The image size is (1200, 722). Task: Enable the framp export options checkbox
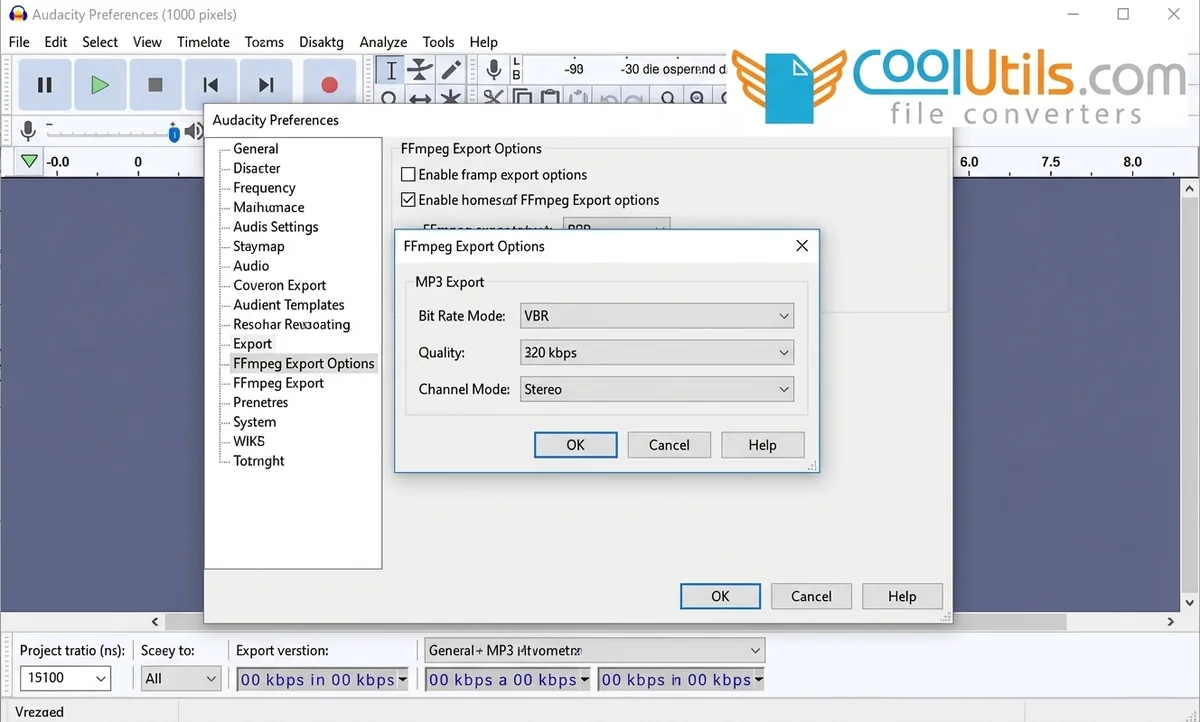(408, 174)
